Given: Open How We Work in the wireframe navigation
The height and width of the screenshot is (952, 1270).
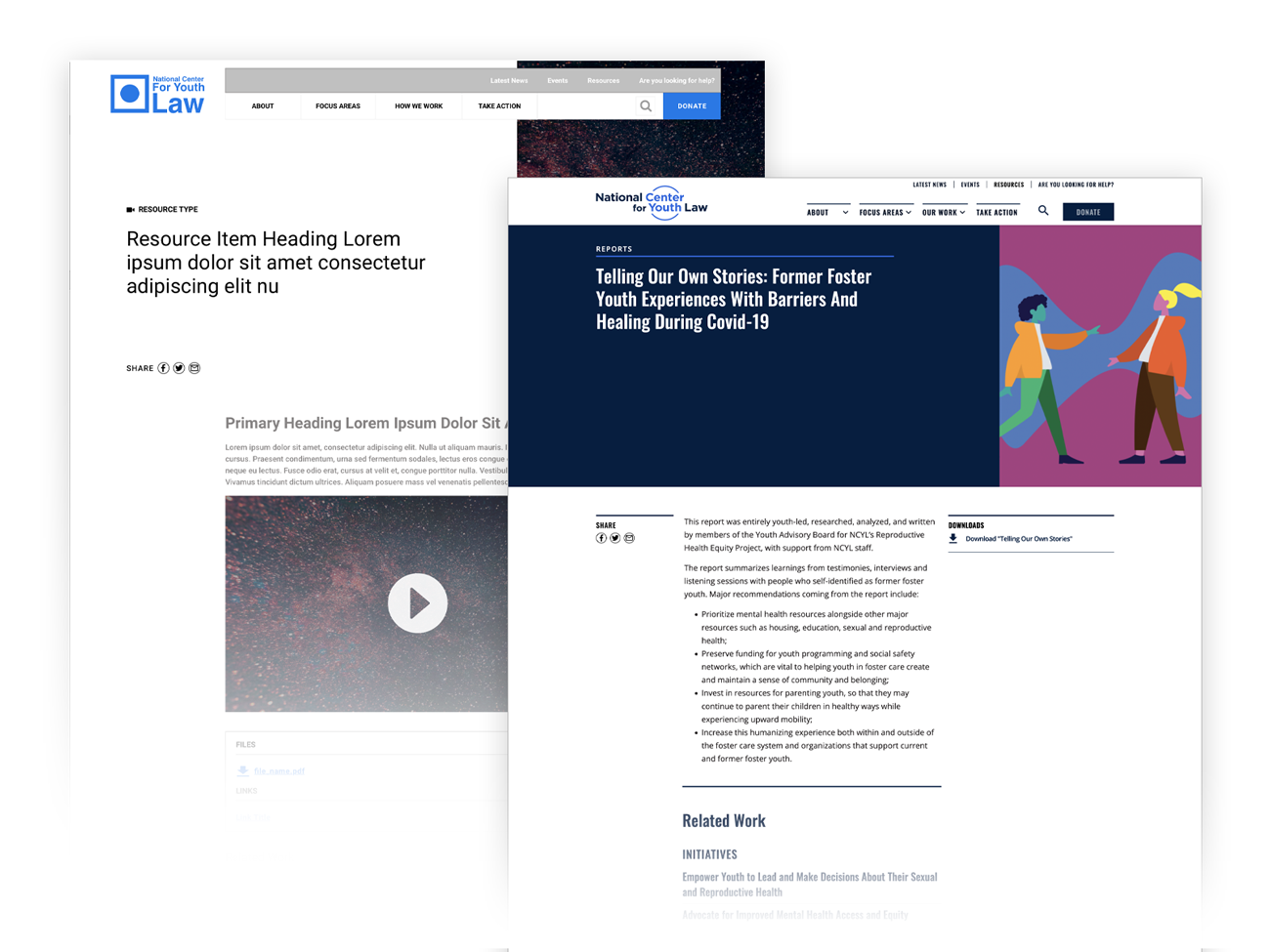Looking at the screenshot, I should click(x=418, y=106).
